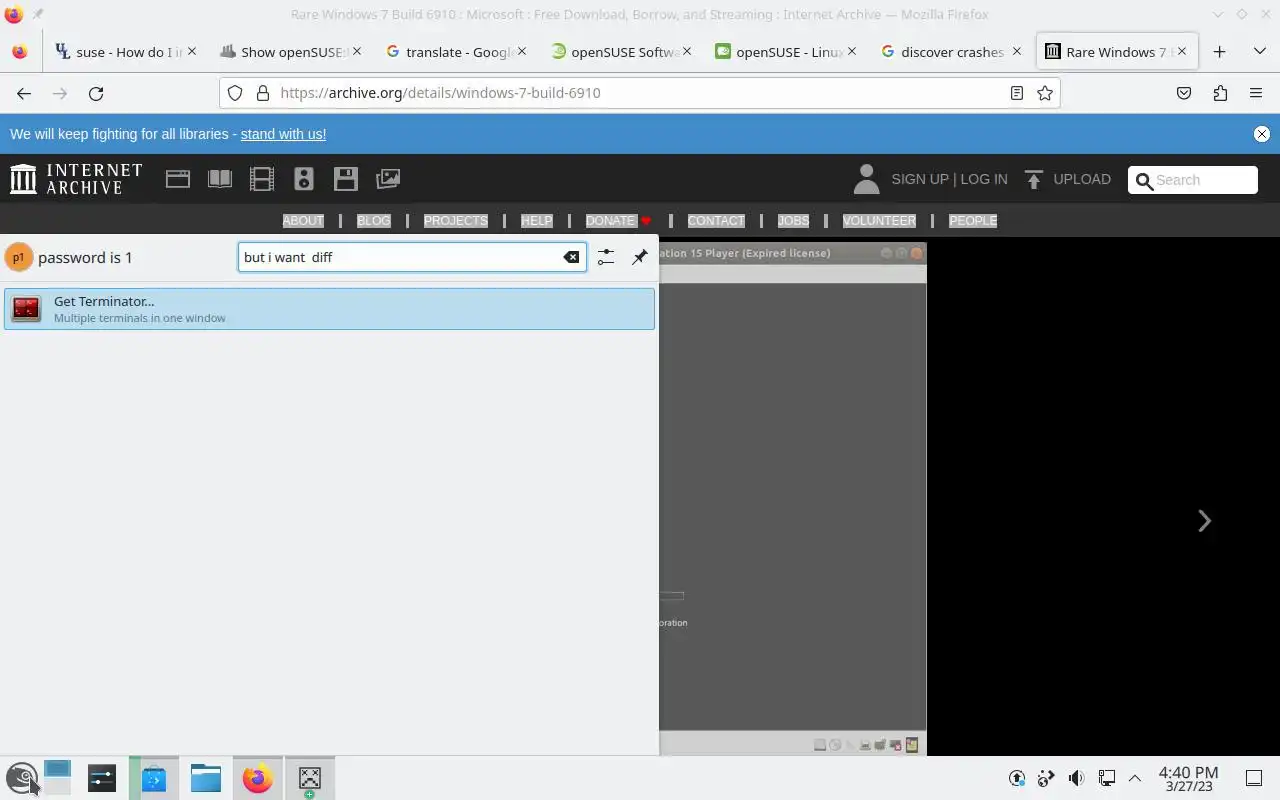Open the Dolphin file manager in the taskbar
The height and width of the screenshot is (800, 1280).
[206, 778]
